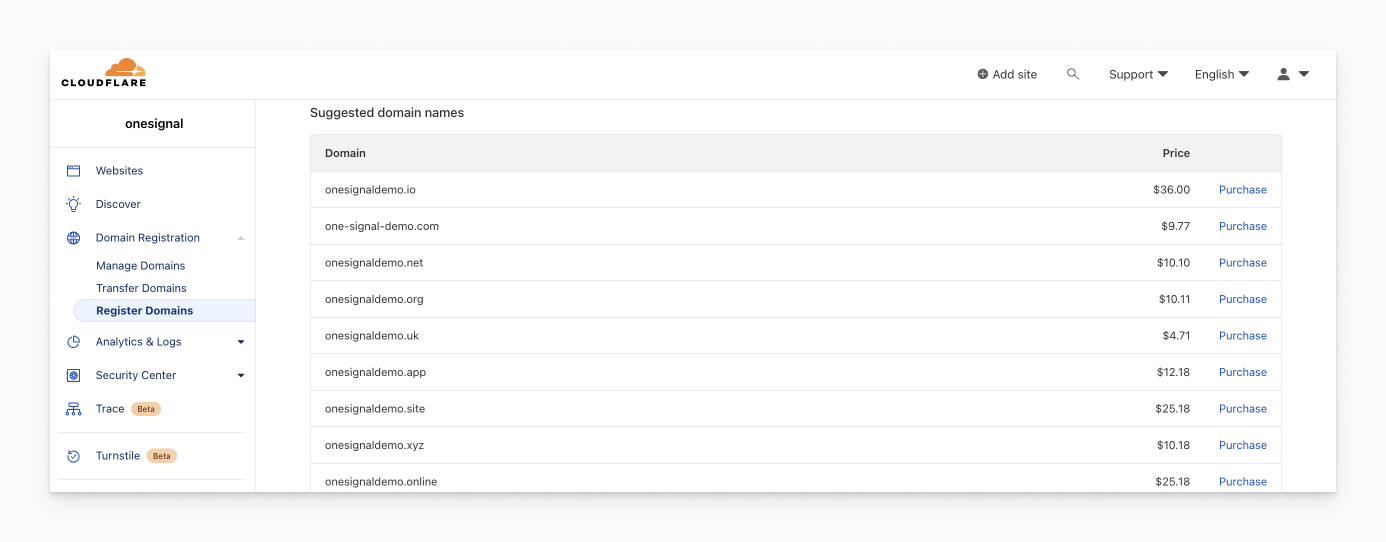Screen dimensions: 1386x542
Task: Purchase onesignaldemo.online
Action: (1242, 482)
